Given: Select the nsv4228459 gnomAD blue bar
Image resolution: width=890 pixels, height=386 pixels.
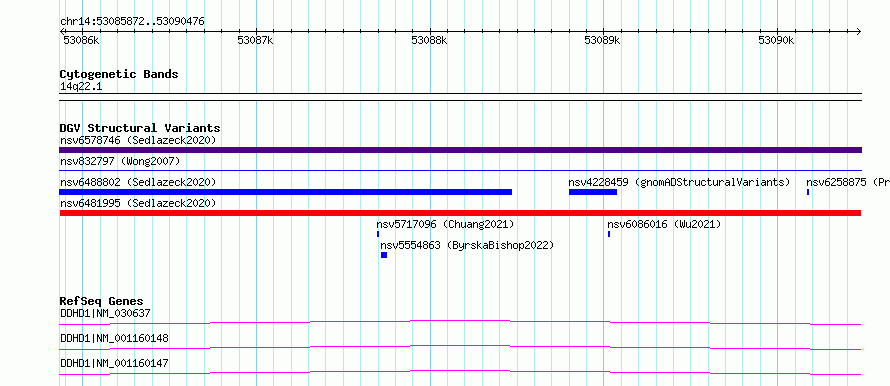Looking at the screenshot, I should click(x=593, y=192).
